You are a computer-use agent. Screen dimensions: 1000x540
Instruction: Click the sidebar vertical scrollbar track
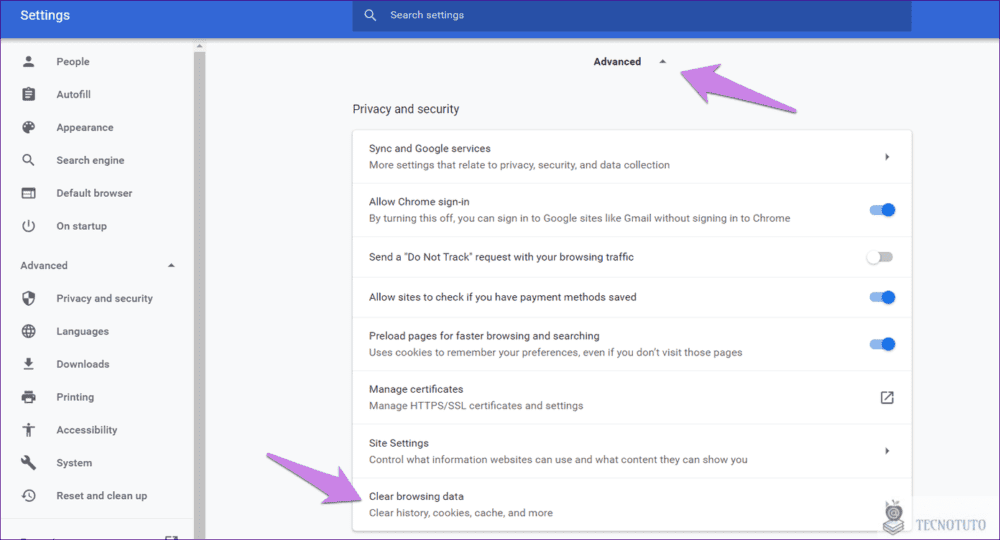coord(199,293)
